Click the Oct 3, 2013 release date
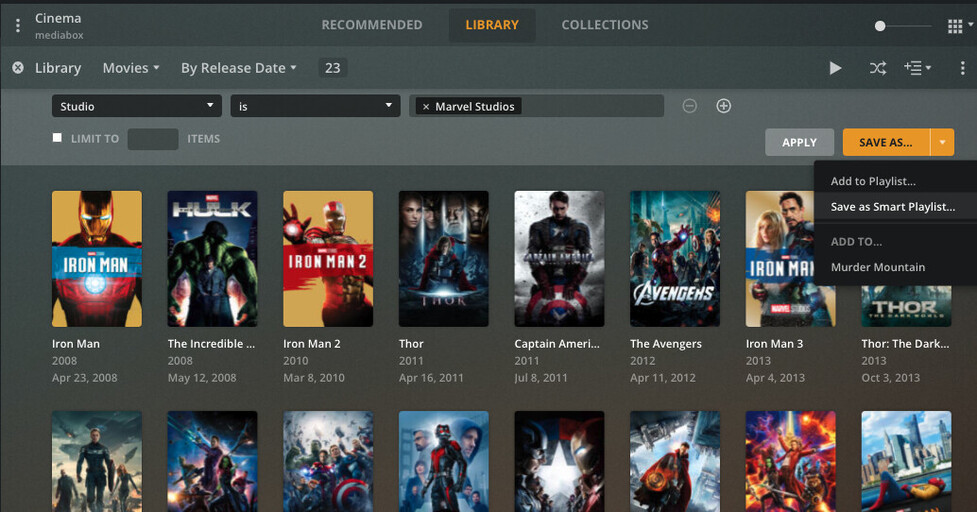This screenshot has width=977, height=512. coord(890,377)
